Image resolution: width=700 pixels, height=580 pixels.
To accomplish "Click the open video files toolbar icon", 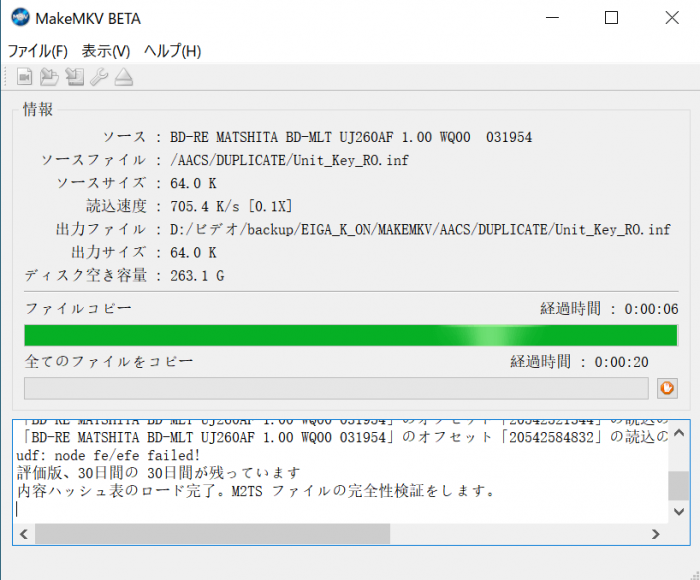I will point(25,77).
